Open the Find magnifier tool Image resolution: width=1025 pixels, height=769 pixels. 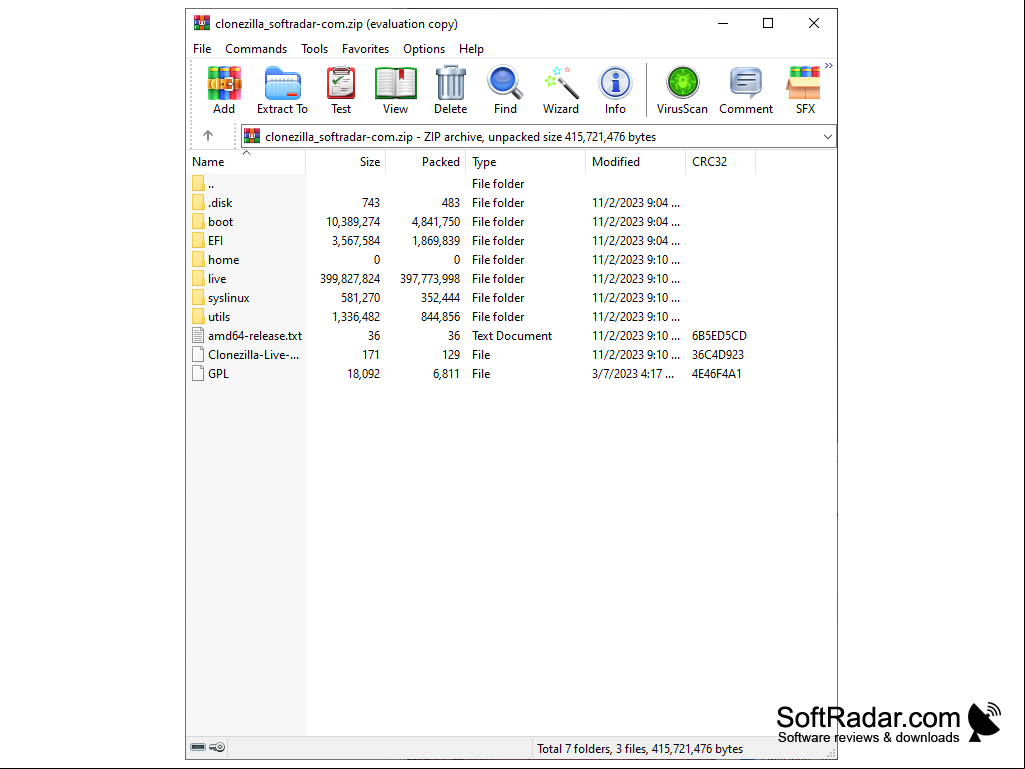(x=505, y=83)
